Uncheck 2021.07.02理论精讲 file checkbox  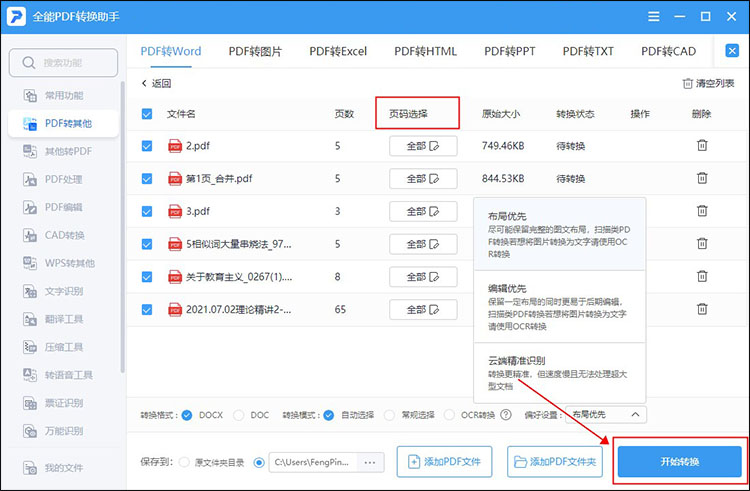[x=147, y=309]
